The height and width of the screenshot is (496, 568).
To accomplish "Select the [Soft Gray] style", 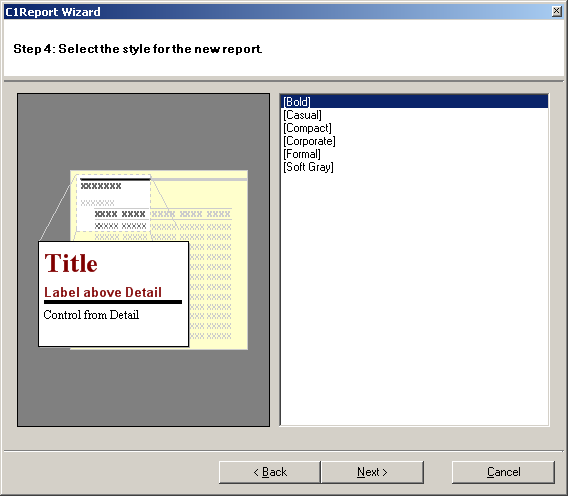I will [x=308, y=167].
